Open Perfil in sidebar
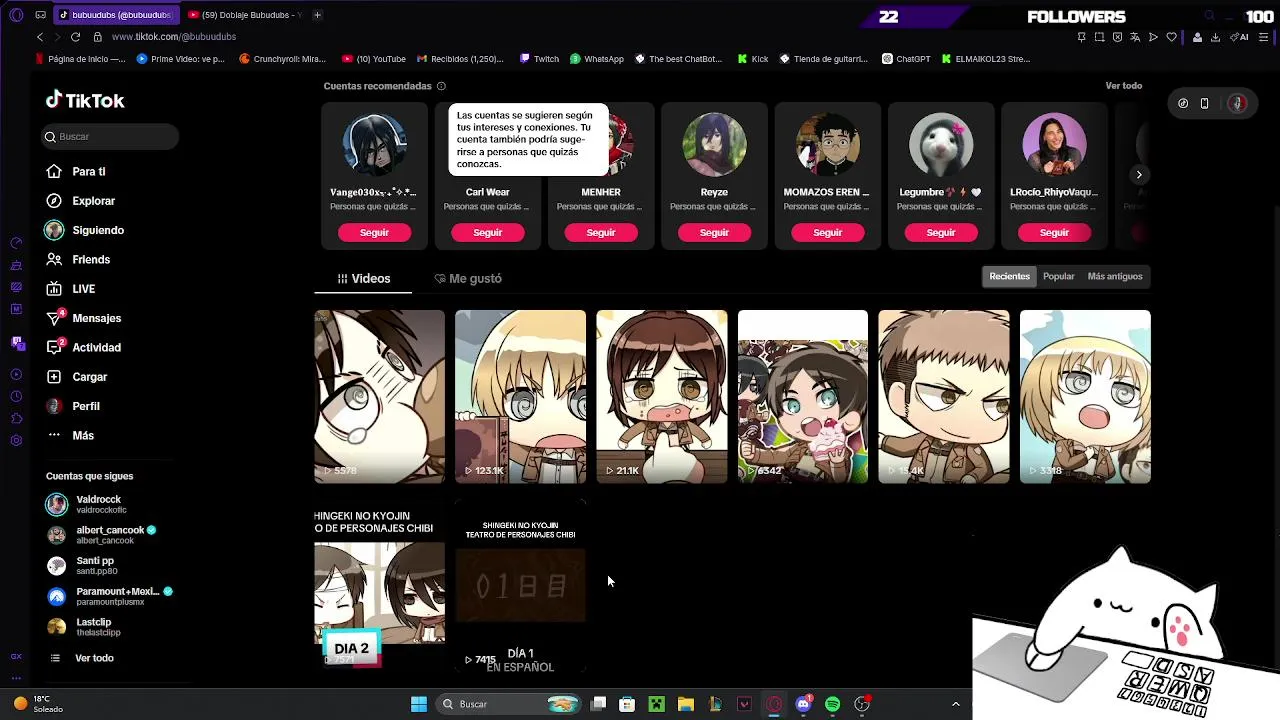The width and height of the screenshot is (1280, 720). 73,406
